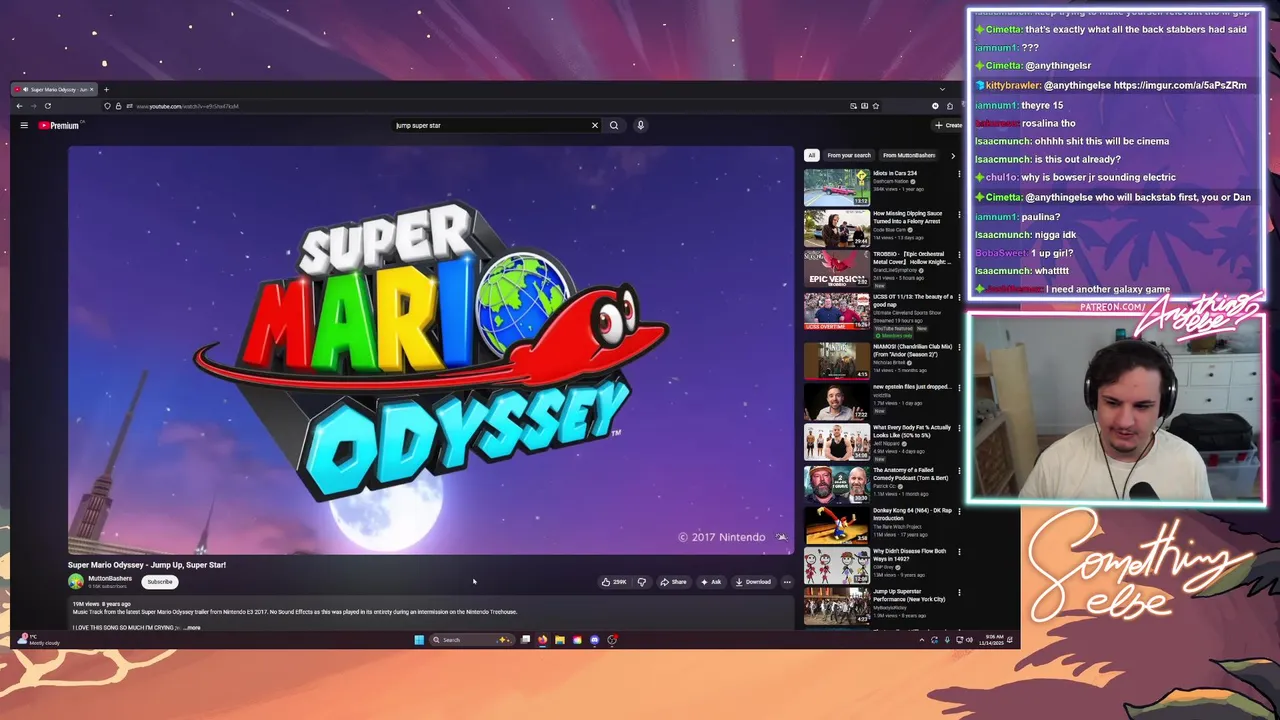This screenshot has width=1280, height=720.
Task: Open the options menu for 'How Missing Dipping Sauce'
Action: 959,215
